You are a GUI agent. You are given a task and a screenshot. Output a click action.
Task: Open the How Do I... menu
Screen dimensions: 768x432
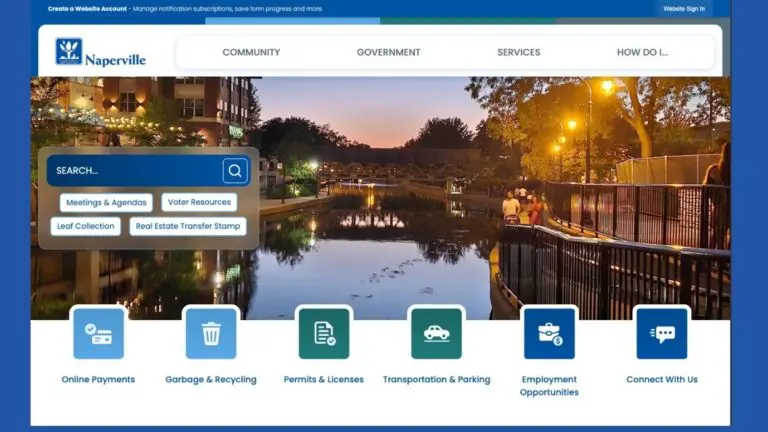643,52
